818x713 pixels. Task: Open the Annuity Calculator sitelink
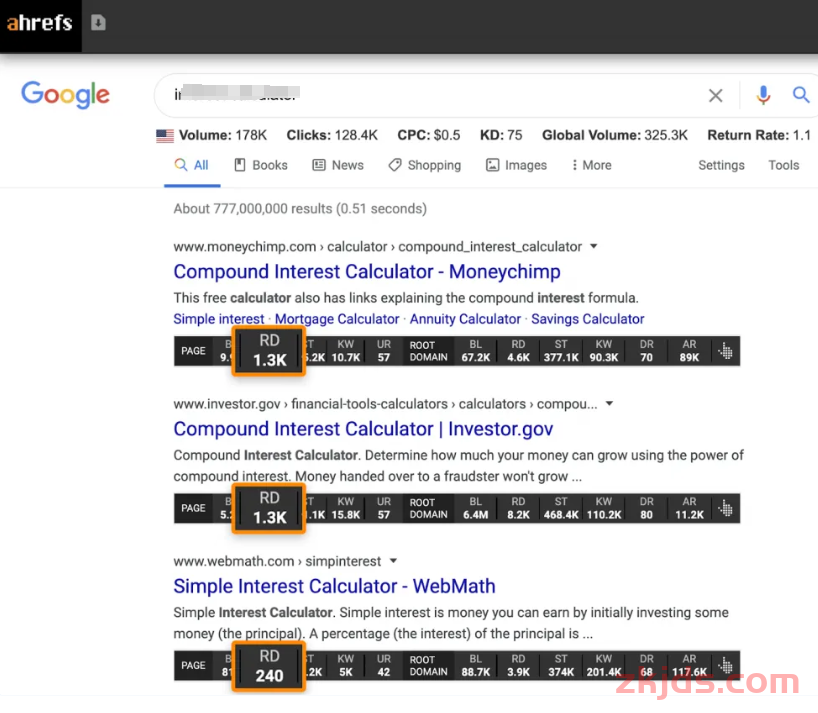tap(465, 319)
